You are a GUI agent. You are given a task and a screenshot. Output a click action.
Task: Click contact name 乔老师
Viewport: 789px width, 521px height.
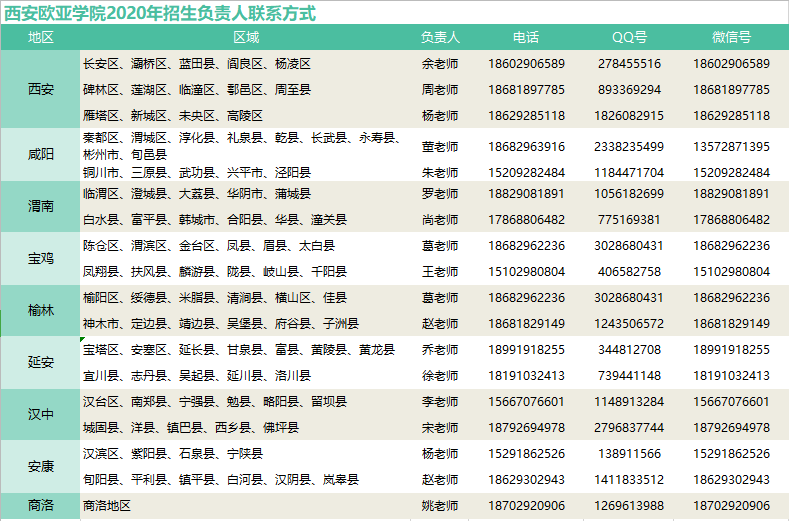coord(440,350)
